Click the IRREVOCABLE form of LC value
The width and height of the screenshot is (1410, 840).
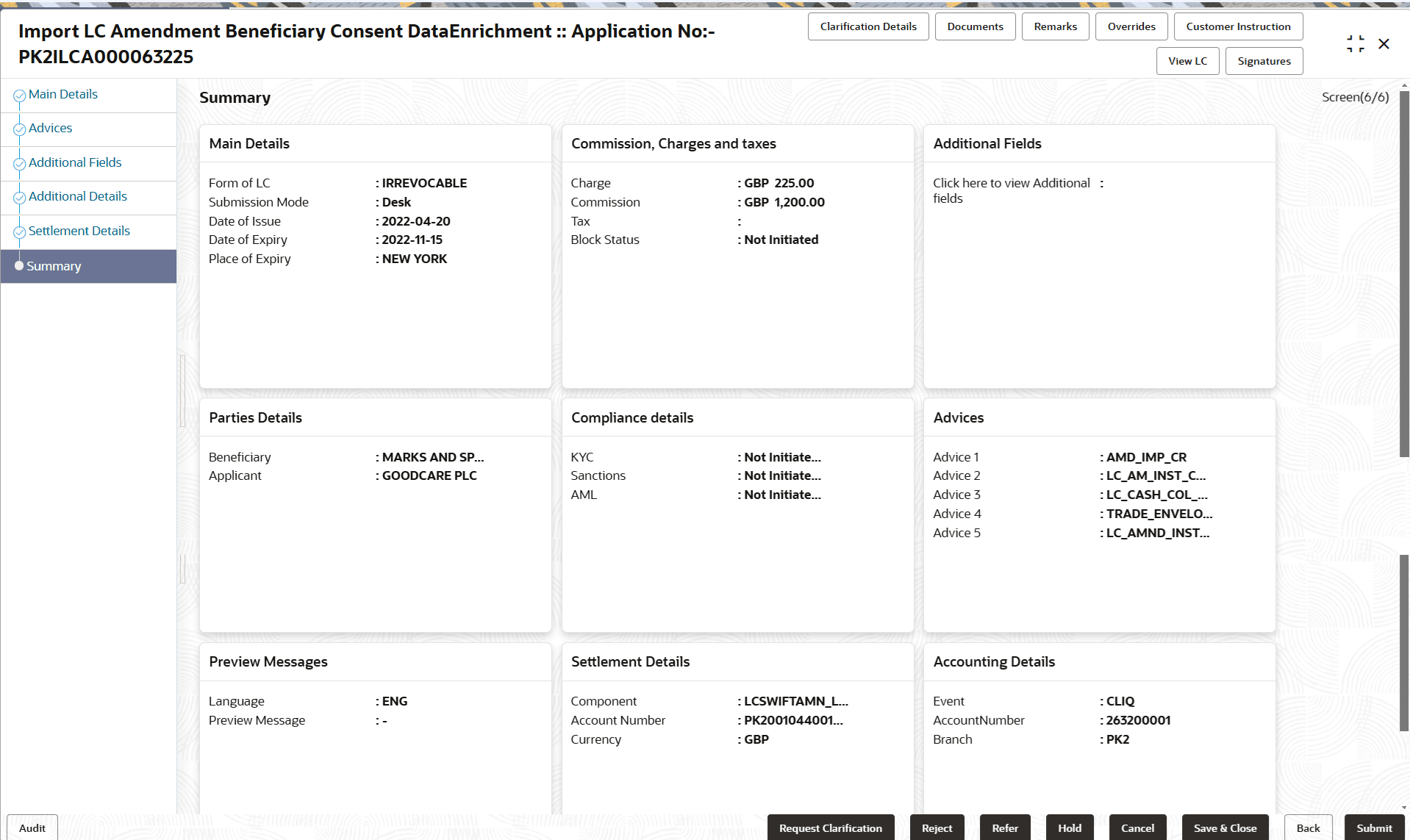pyautogui.click(x=424, y=183)
